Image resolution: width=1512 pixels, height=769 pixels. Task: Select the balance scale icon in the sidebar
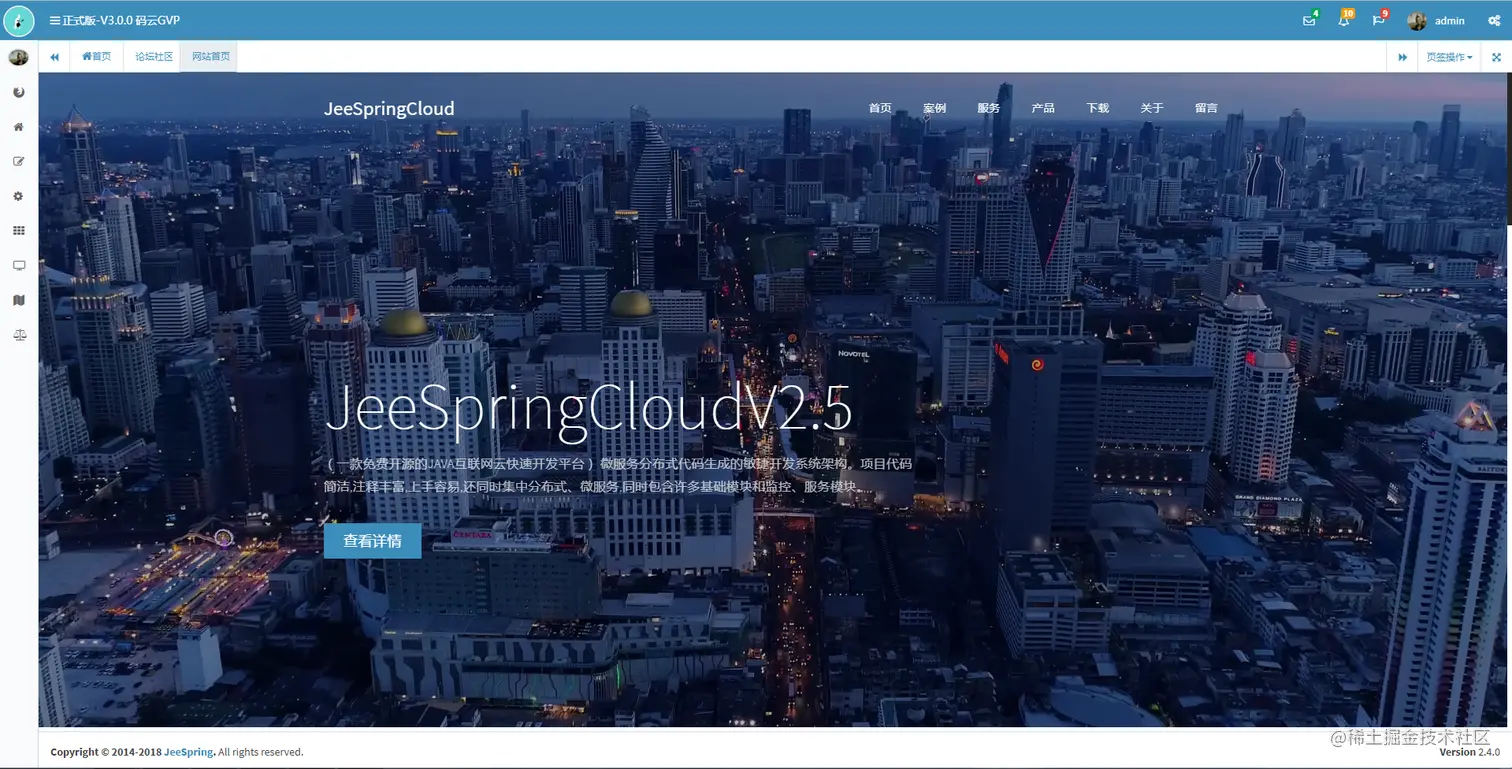point(19,335)
